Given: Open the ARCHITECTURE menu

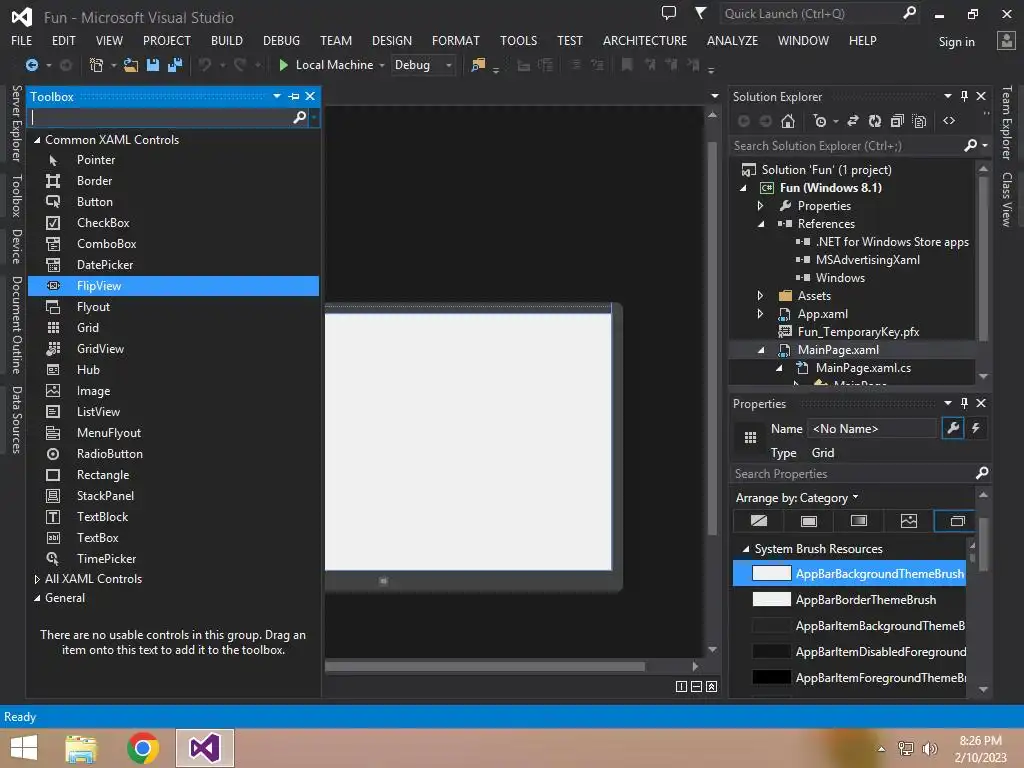Looking at the screenshot, I should pyautogui.click(x=645, y=40).
